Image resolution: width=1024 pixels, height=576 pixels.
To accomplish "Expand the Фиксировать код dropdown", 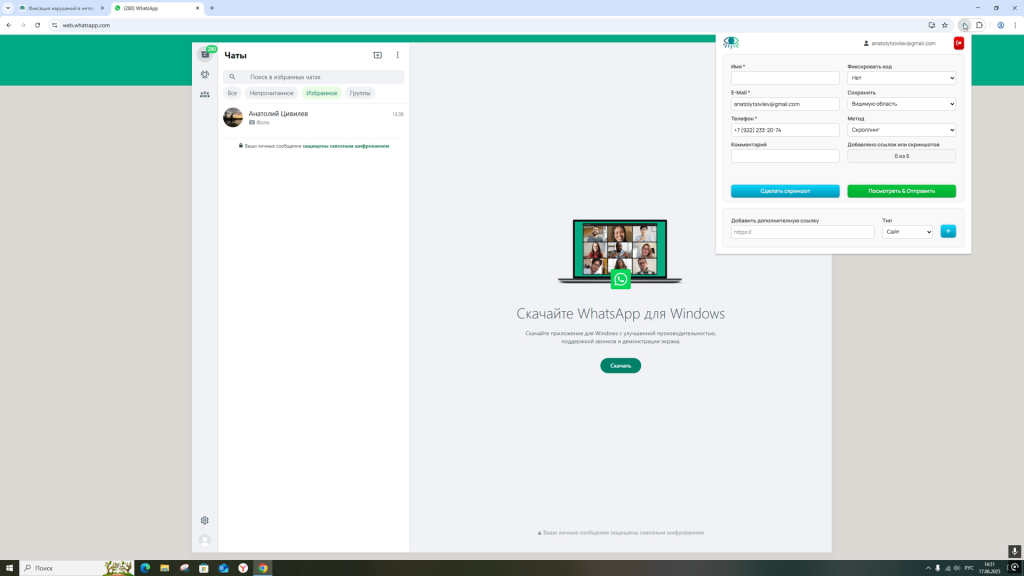I will [x=901, y=78].
